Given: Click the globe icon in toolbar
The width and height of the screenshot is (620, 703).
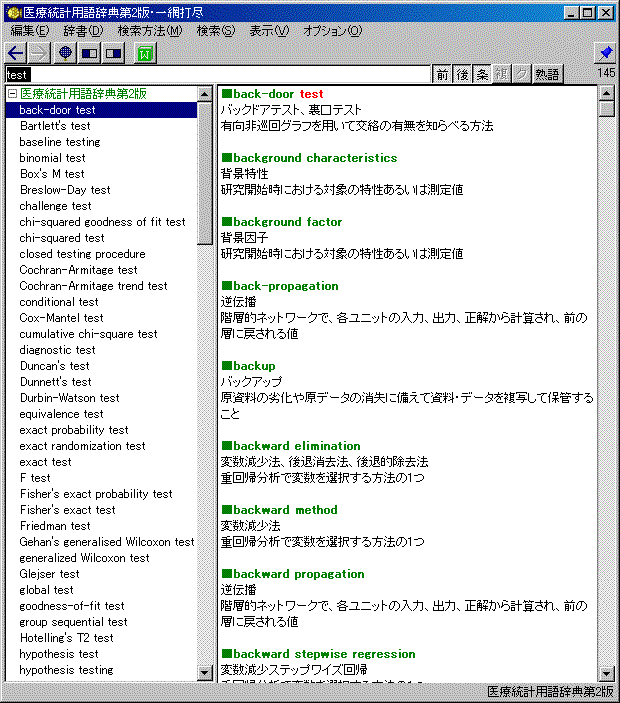Looking at the screenshot, I should 66,53.
